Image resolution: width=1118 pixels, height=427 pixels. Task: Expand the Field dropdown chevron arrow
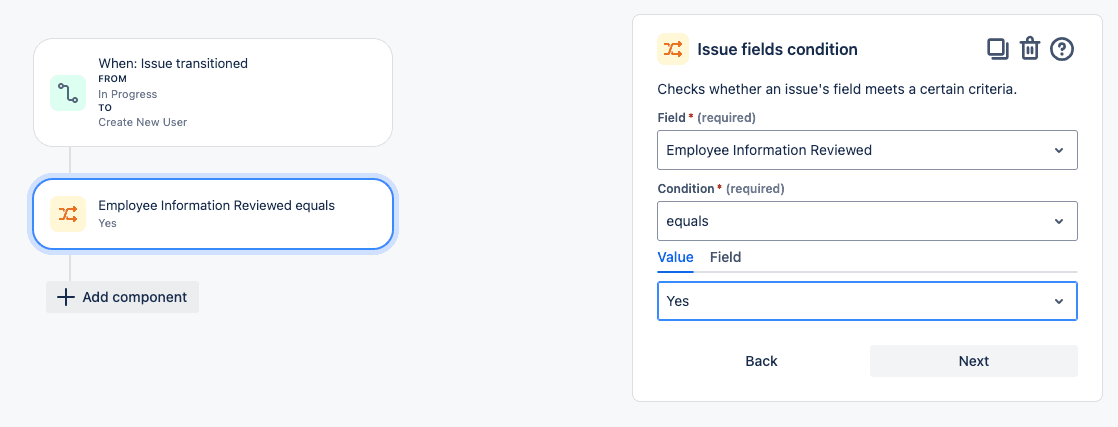click(1059, 150)
